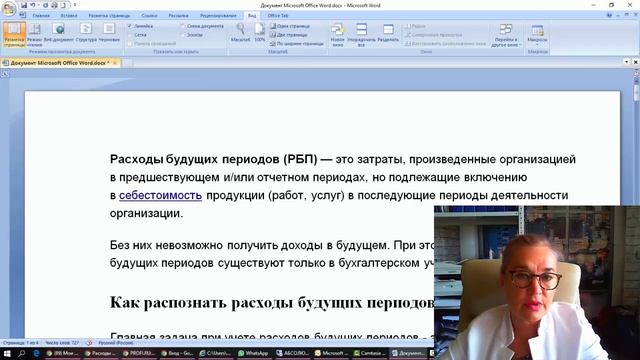Save document via quick access toolbar

pos(24,5)
